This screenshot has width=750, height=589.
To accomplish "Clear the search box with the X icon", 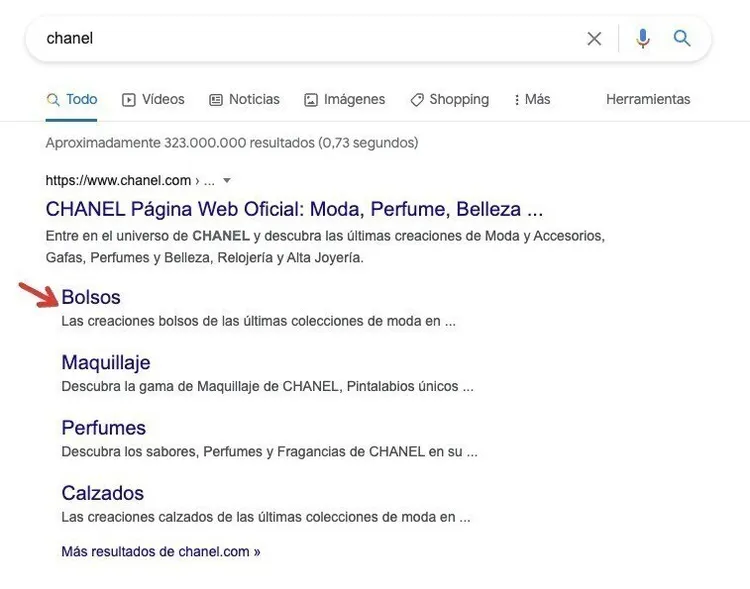I will [x=594, y=39].
